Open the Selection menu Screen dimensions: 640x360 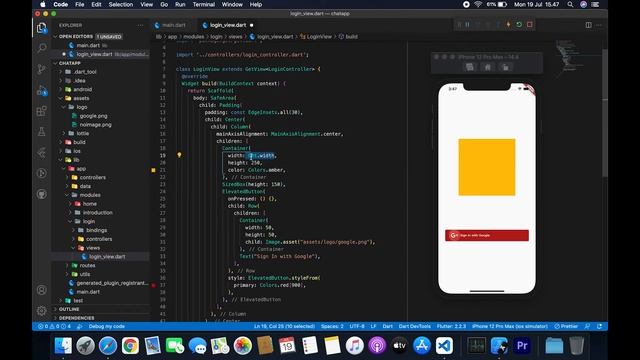tap(121, 4)
